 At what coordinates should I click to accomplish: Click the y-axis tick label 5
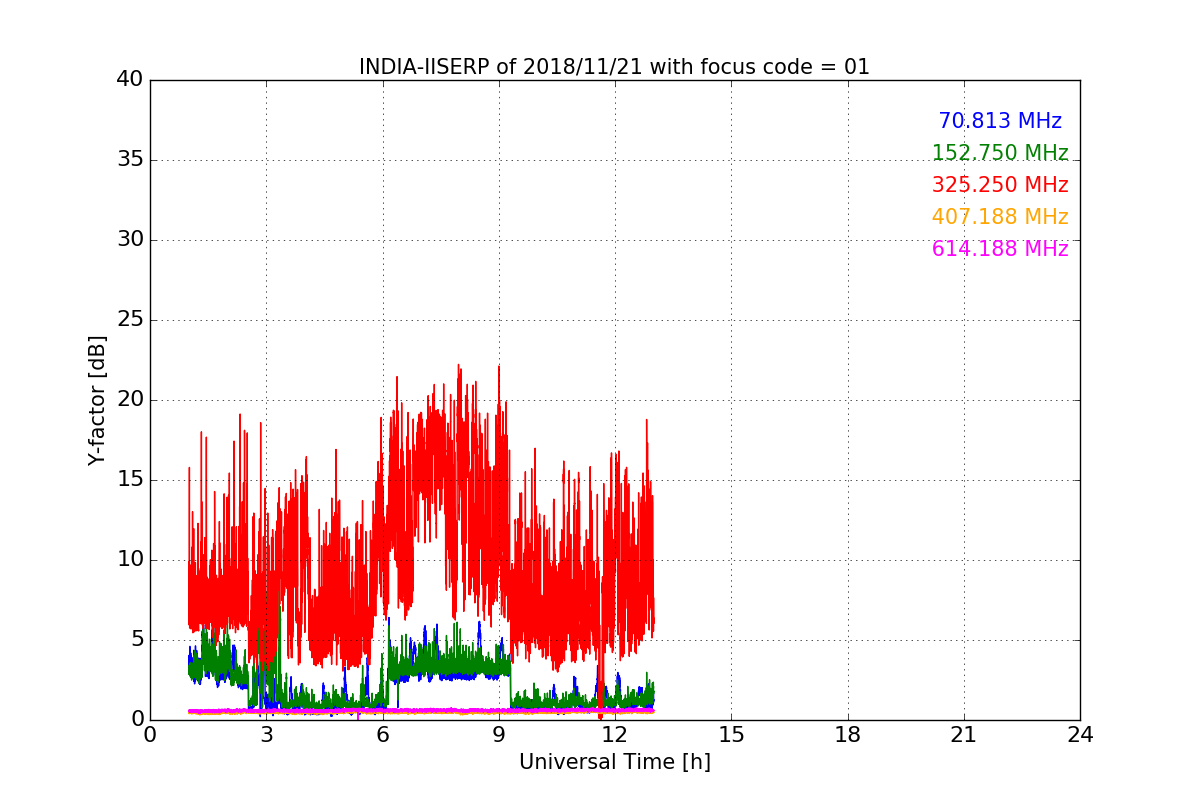coord(137,640)
